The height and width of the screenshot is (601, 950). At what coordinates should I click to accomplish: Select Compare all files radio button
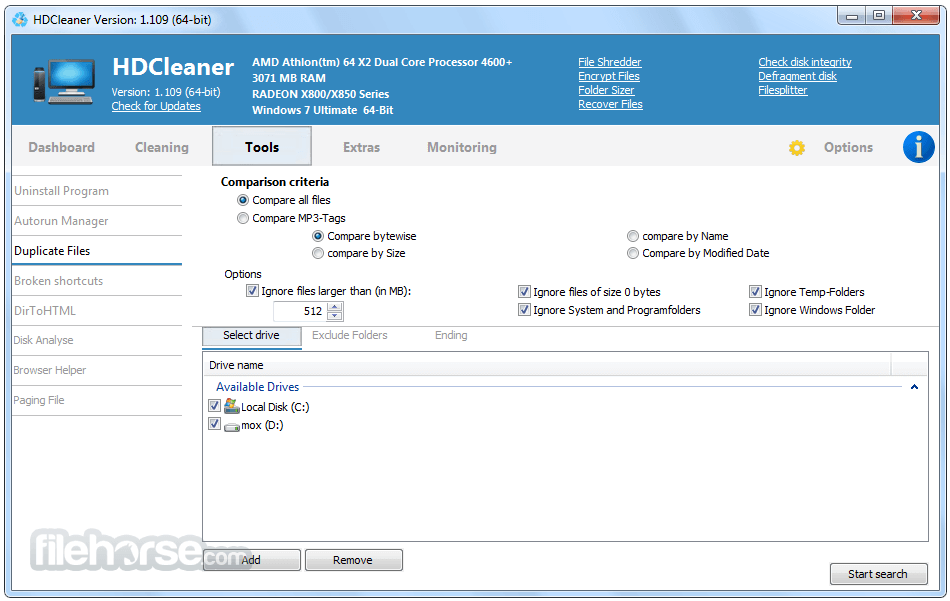(242, 200)
